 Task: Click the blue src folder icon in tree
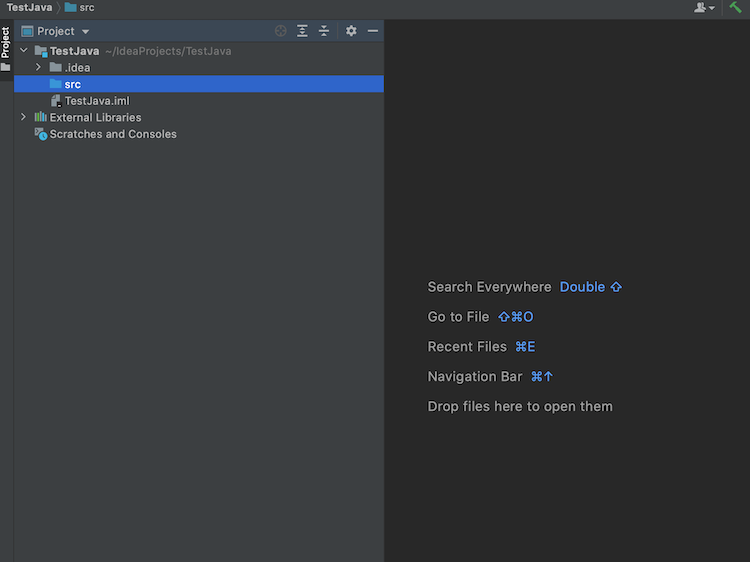(x=55, y=84)
